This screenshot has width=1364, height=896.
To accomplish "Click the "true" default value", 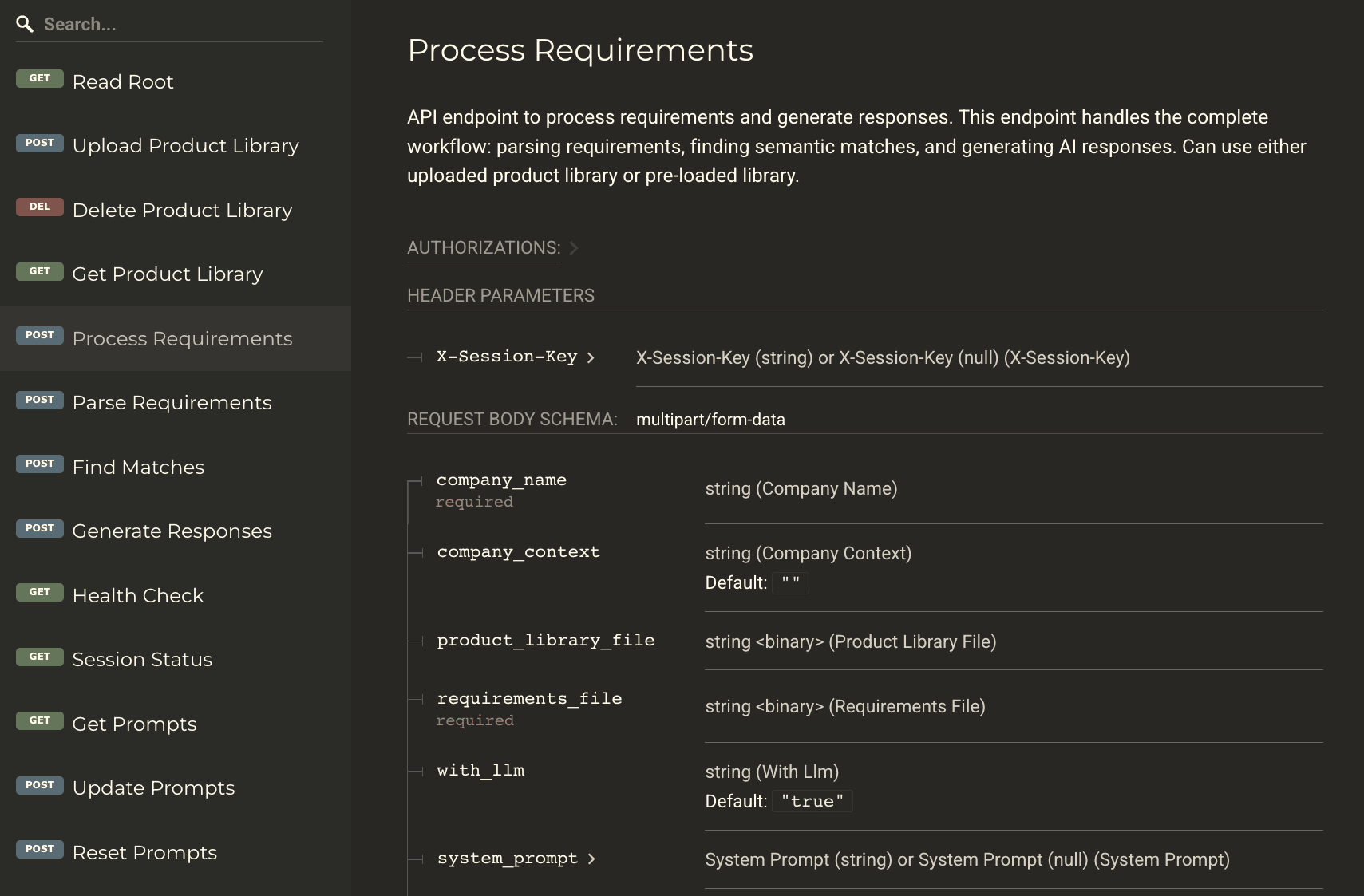I will (x=812, y=801).
